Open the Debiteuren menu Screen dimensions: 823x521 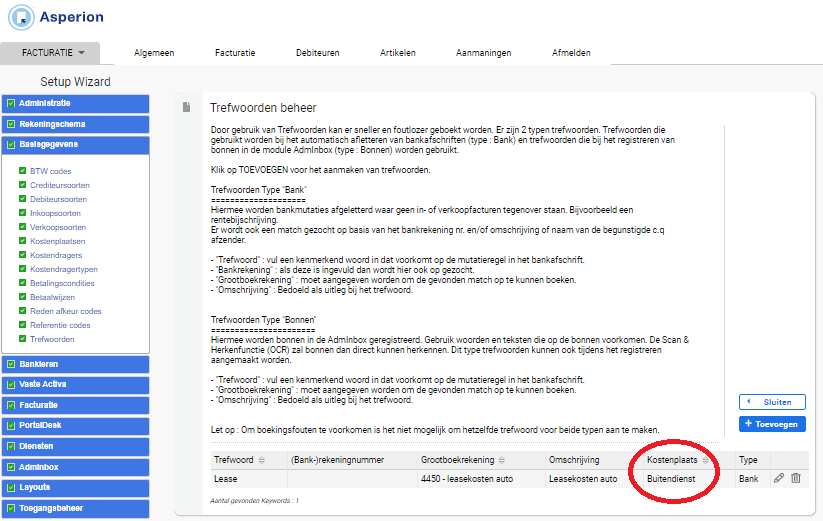(x=318, y=53)
